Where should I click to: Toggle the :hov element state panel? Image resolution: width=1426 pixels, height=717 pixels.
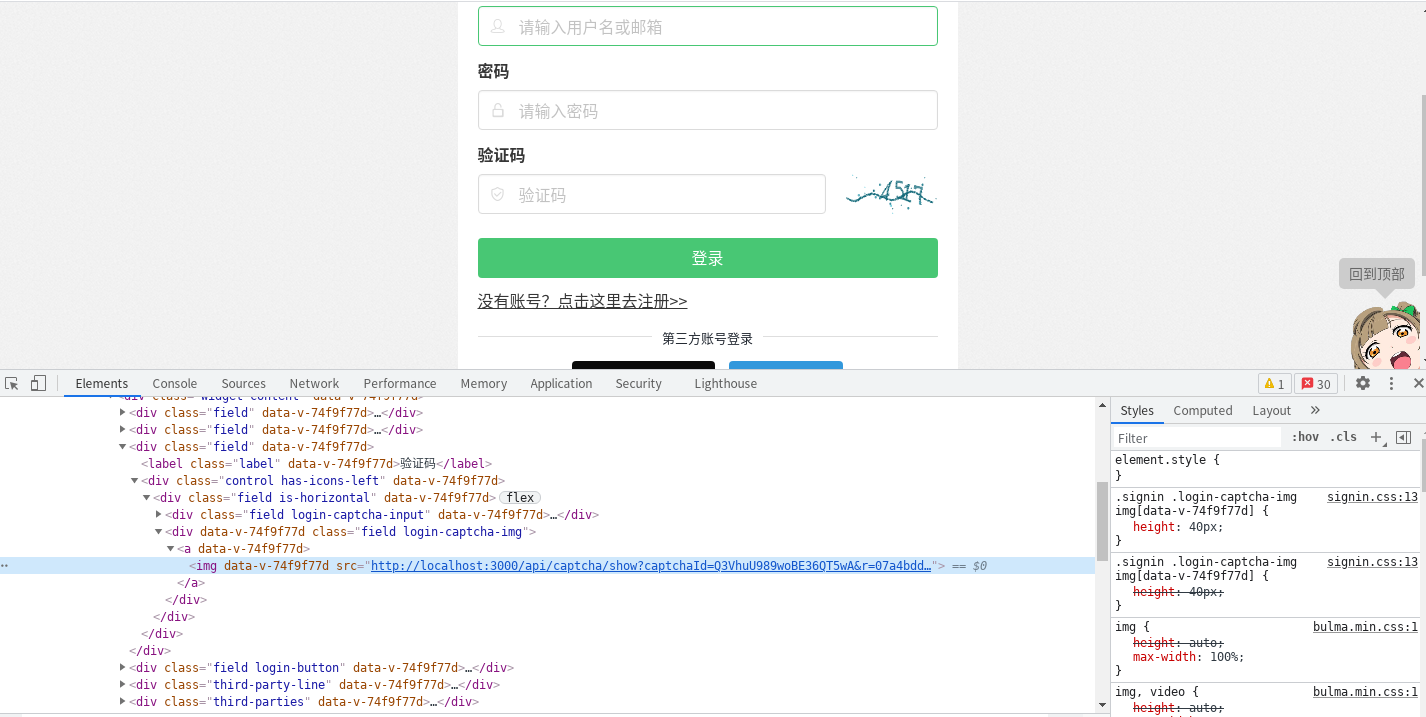point(1305,437)
